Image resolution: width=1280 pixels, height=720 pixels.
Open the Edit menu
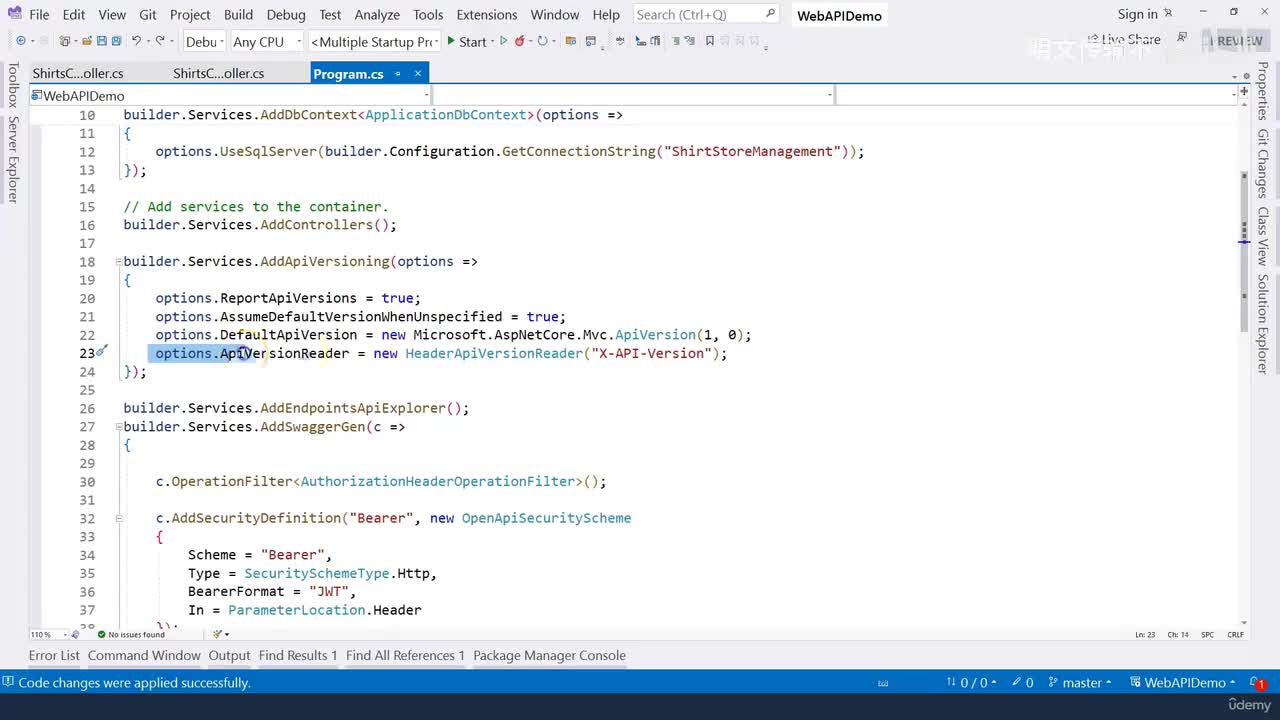74,14
